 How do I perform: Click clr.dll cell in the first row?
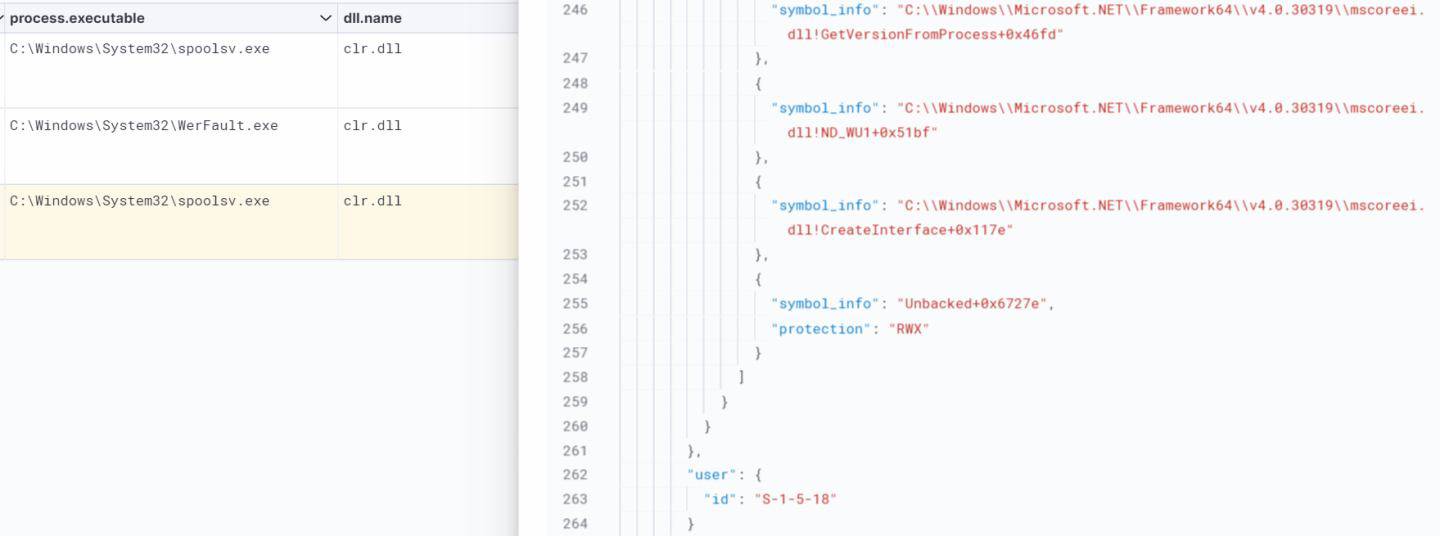click(372, 48)
